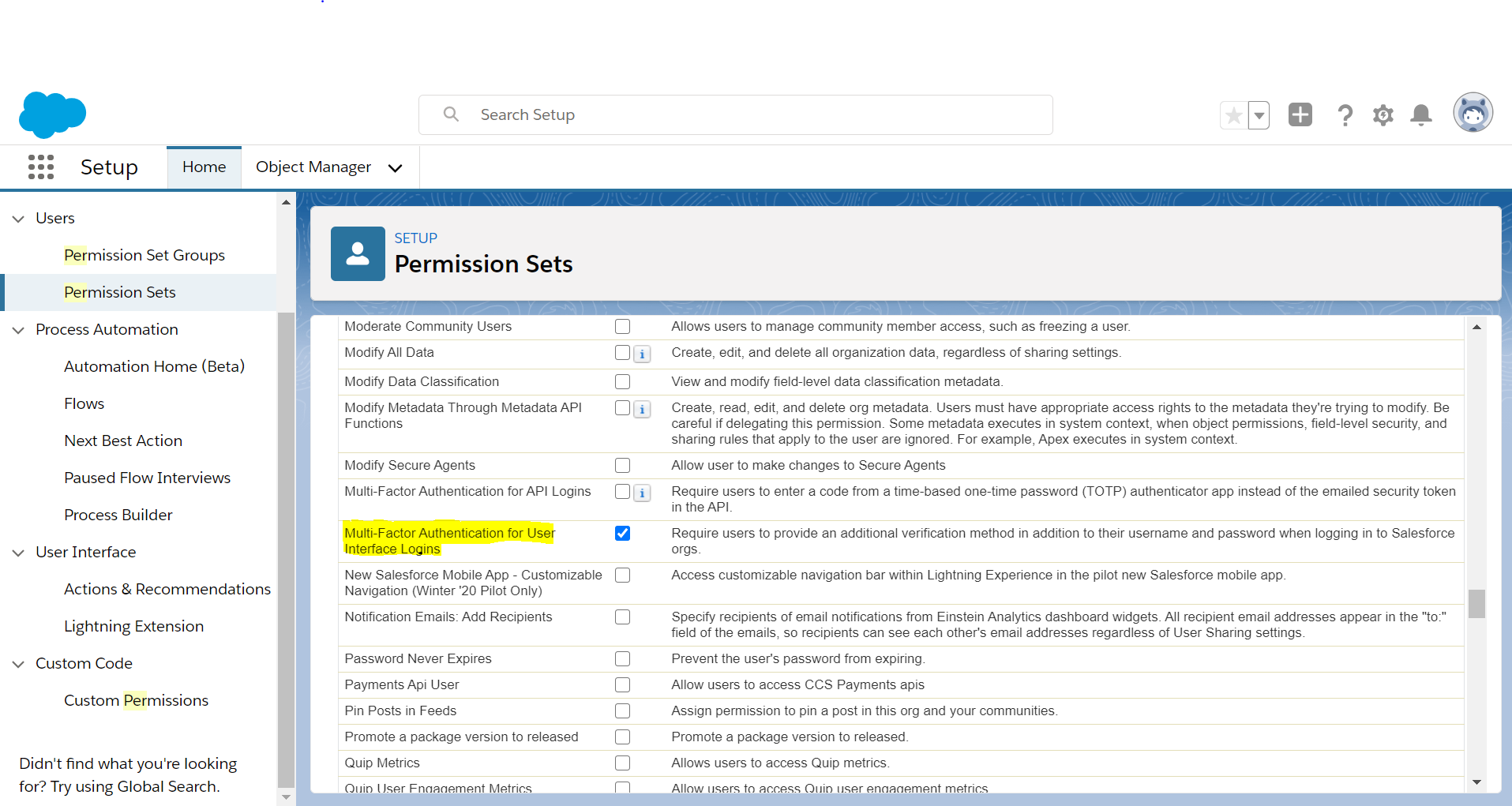Screen dimensions: 1512x806
Task: Enable the Modify All Data checkbox
Action: 622,352
